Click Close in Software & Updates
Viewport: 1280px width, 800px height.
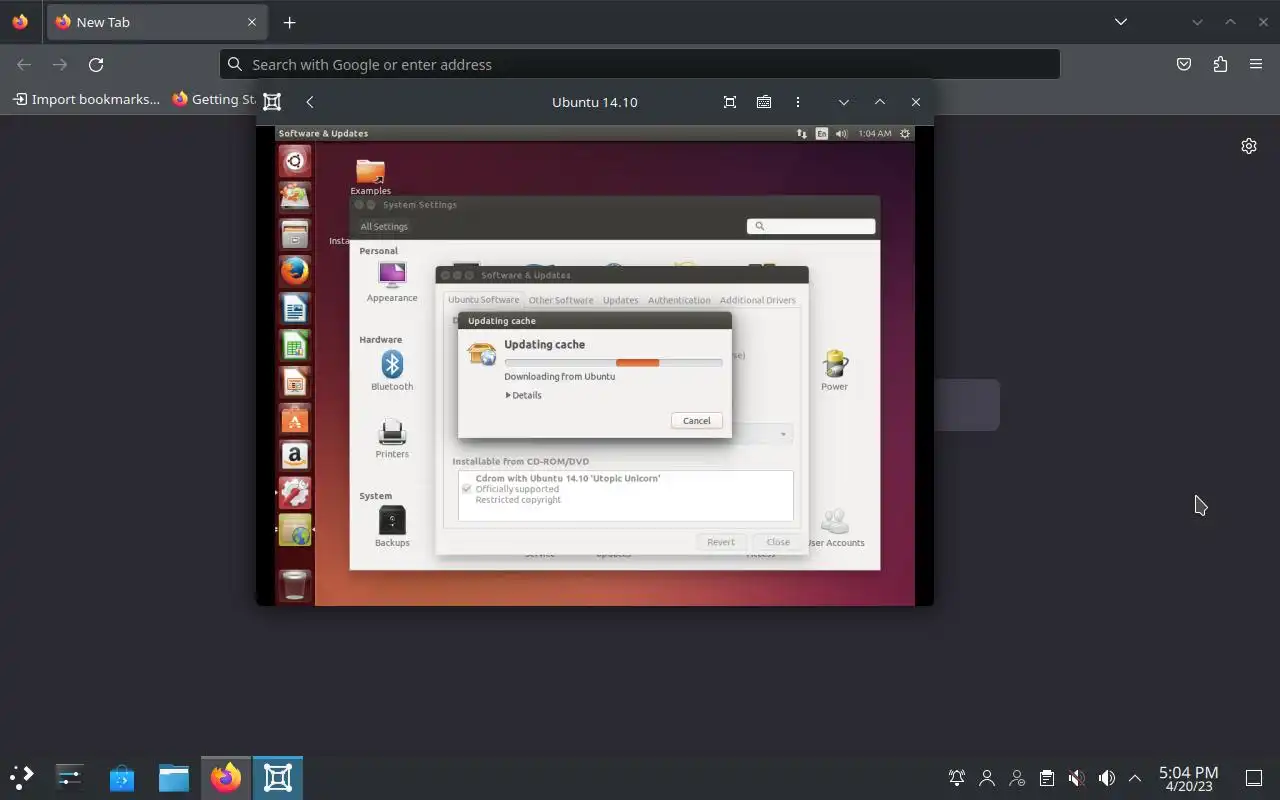[778, 542]
